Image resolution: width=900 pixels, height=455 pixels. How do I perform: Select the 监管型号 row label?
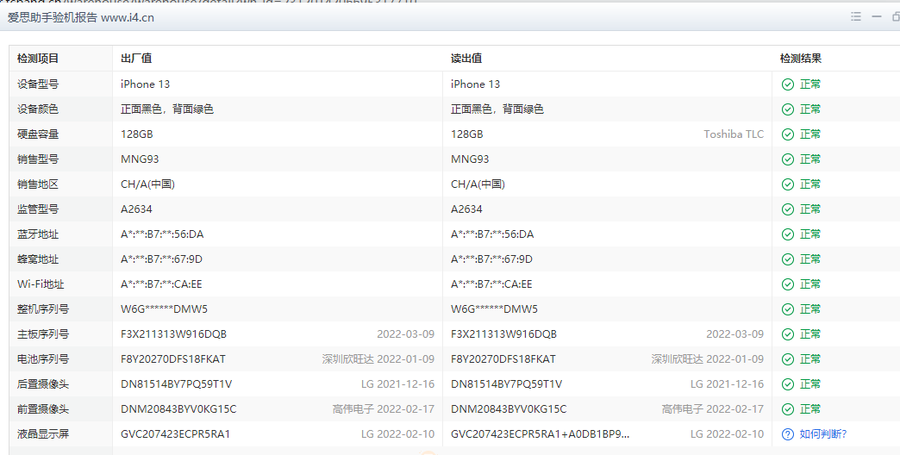[x=38, y=209]
